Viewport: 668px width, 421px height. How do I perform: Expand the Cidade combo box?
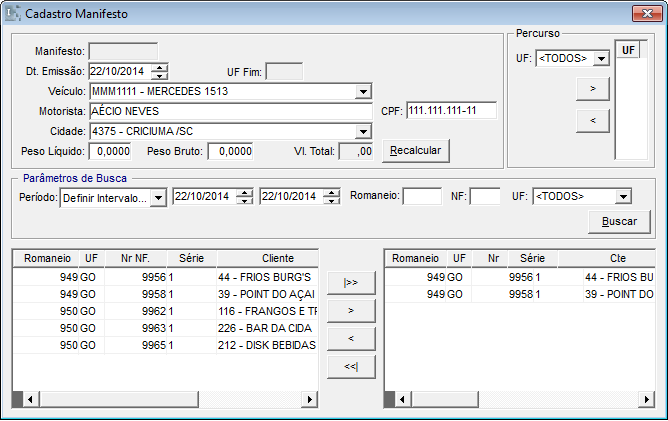pyautogui.click(x=362, y=131)
